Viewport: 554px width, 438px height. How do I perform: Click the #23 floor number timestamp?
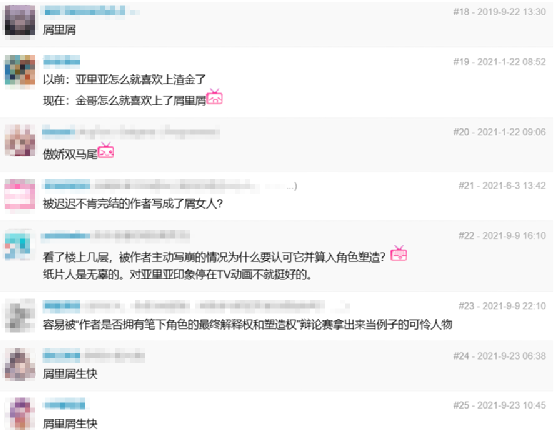(x=502, y=306)
